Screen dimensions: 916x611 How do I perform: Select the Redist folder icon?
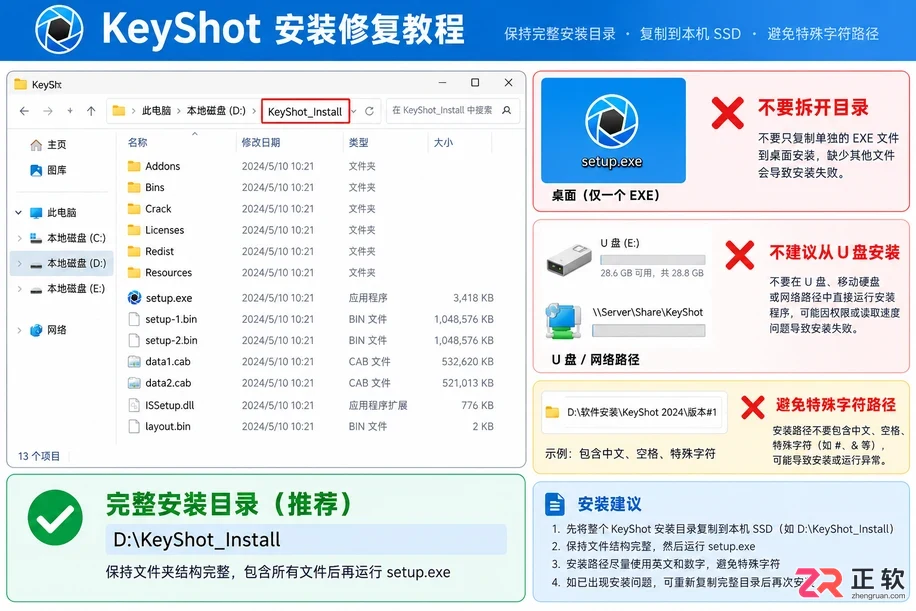134,252
